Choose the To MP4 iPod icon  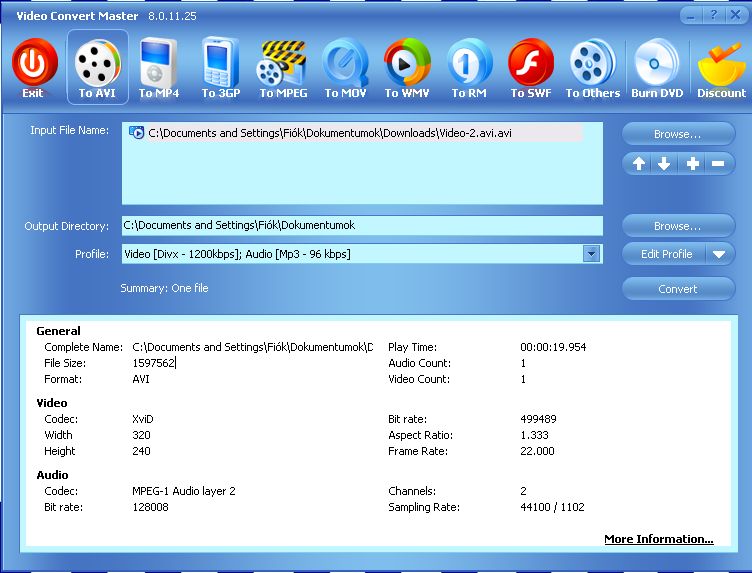pos(159,63)
